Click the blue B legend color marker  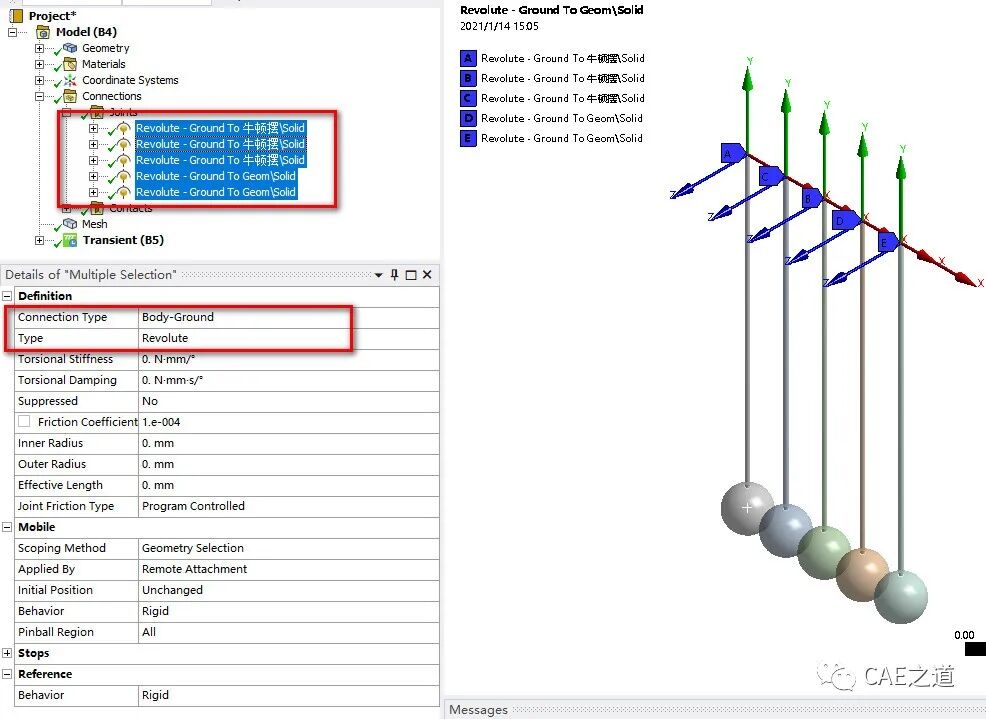click(x=467, y=78)
